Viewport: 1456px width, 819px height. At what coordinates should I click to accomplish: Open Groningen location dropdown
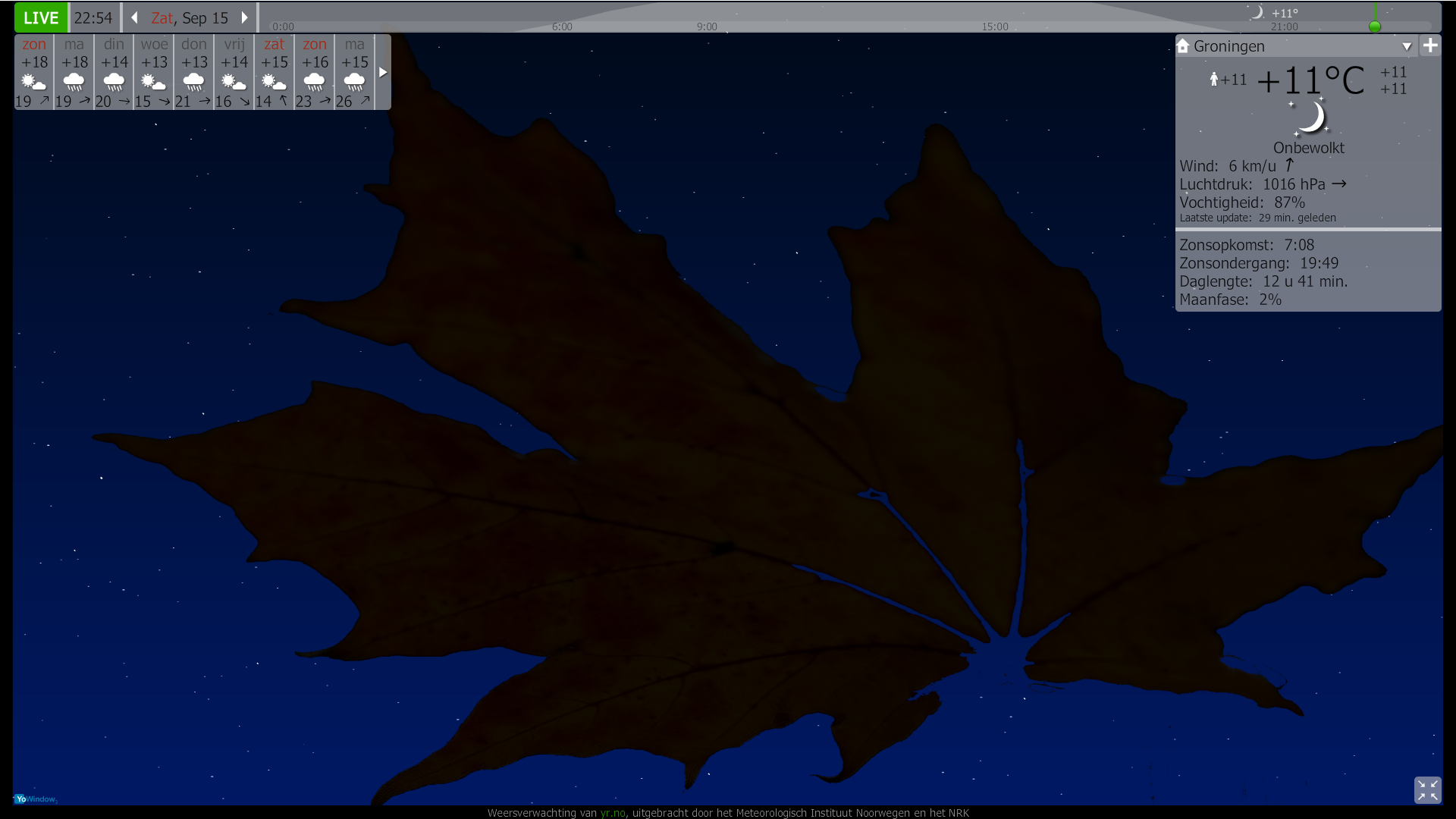click(1406, 46)
